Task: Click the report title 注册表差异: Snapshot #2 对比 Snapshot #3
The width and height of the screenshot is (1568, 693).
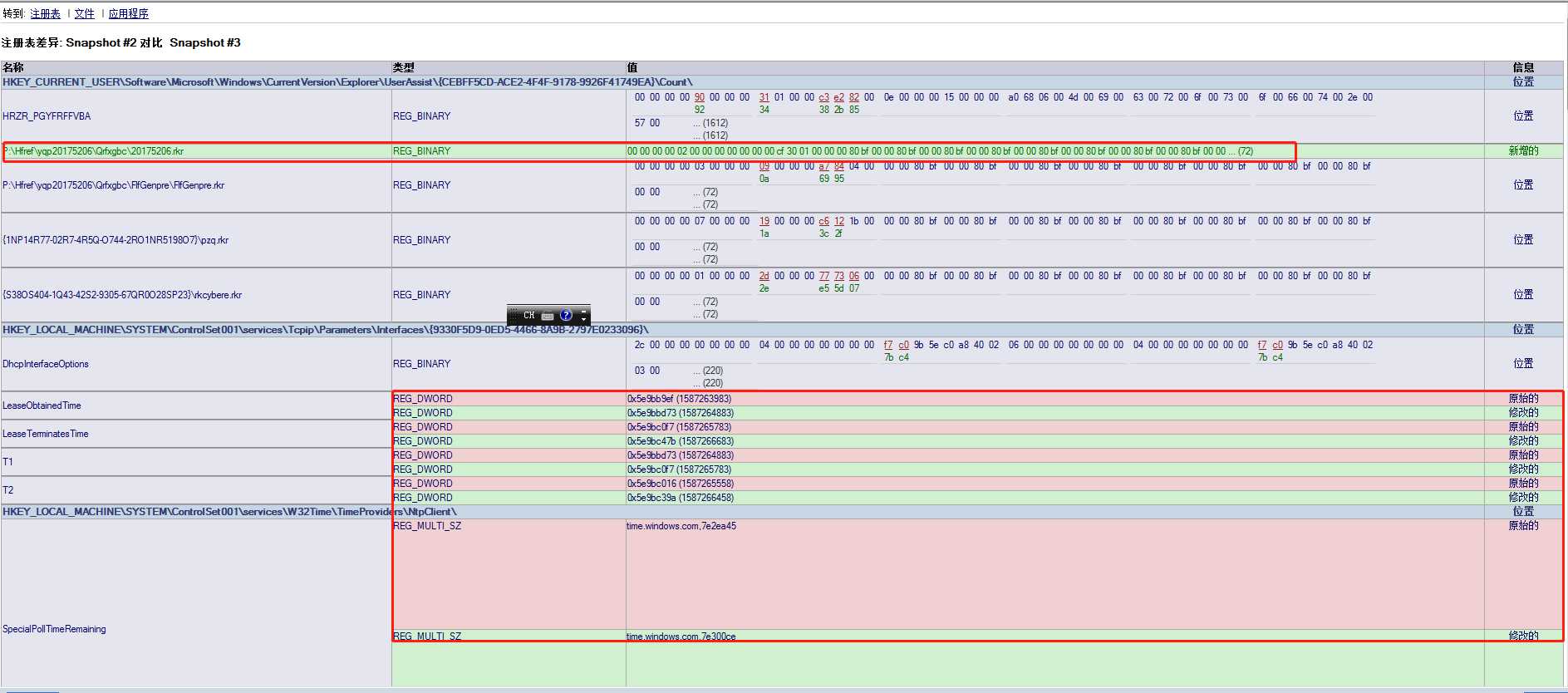Action: coord(121,42)
